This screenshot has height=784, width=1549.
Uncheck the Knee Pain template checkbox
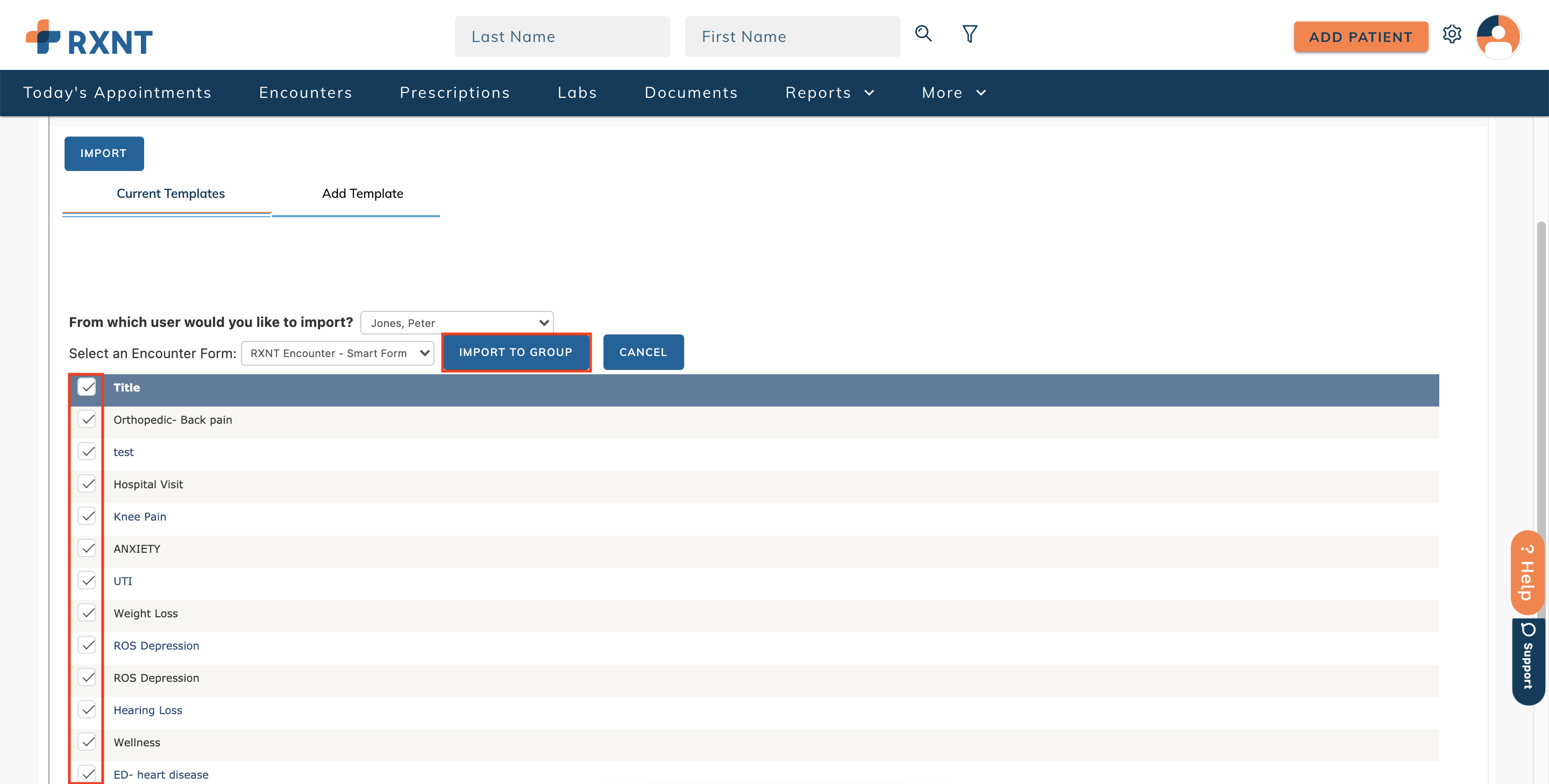[x=87, y=516]
